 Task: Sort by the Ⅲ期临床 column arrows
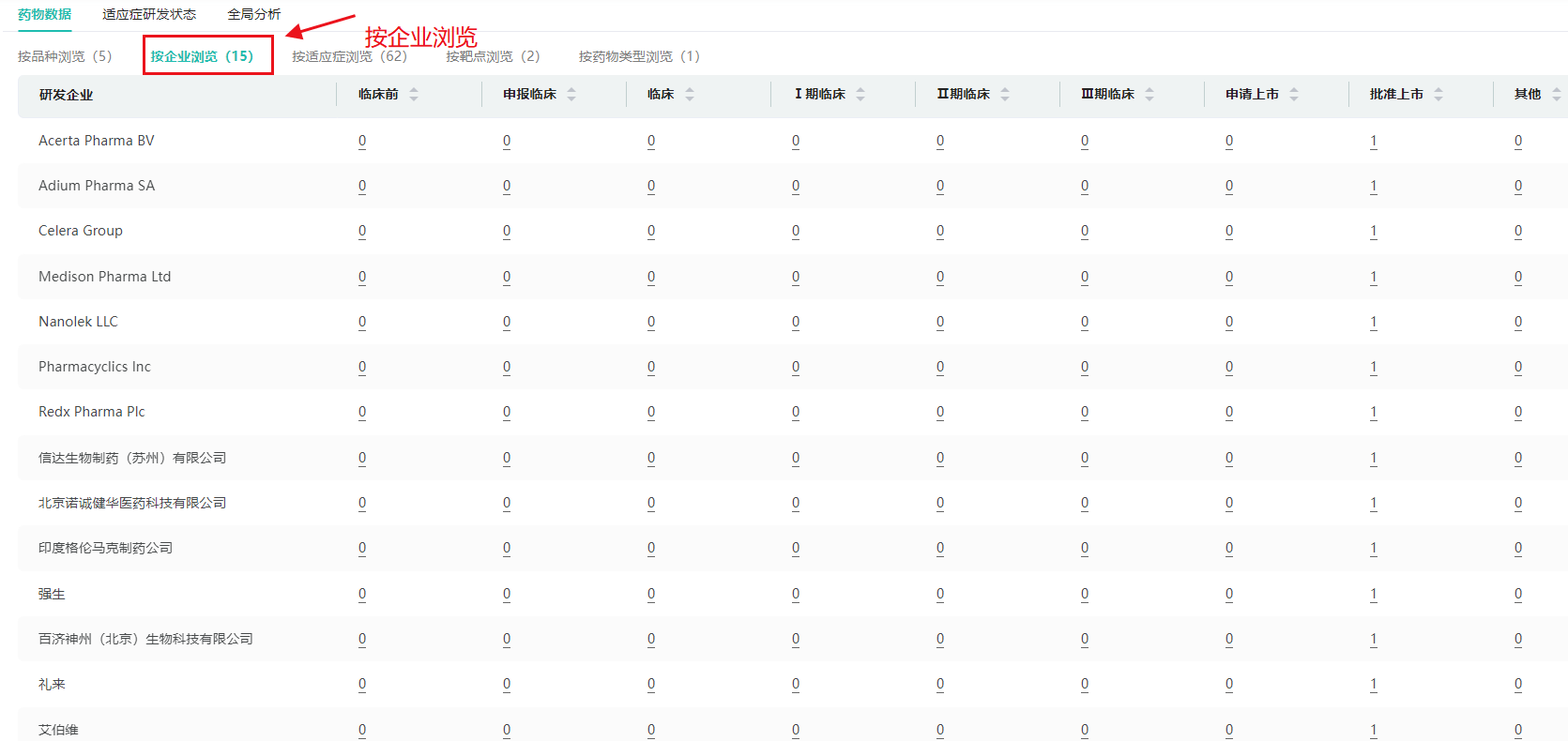pyautogui.click(x=1149, y=95)
